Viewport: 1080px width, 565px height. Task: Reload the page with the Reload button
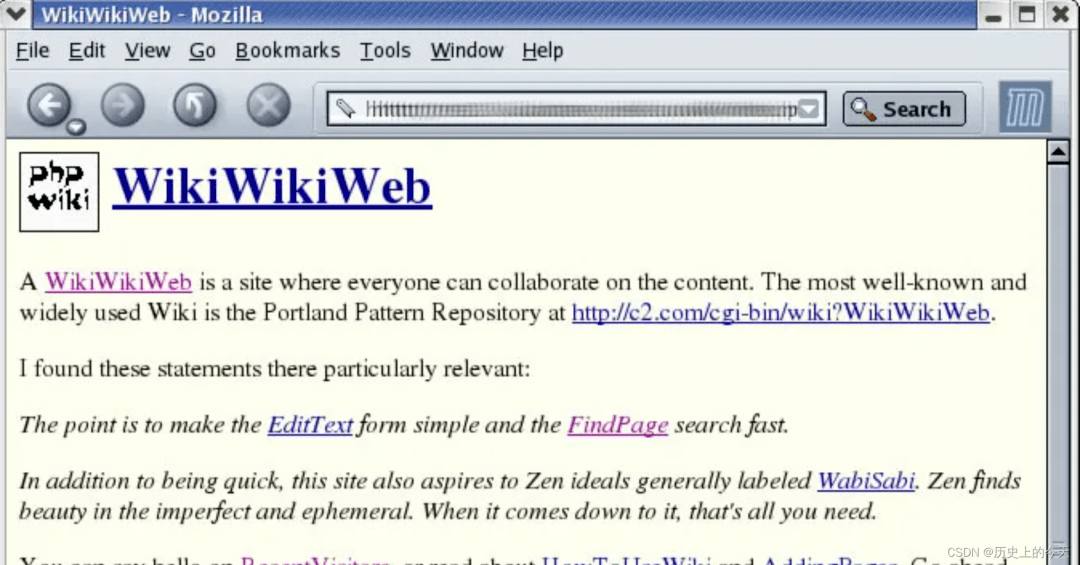coord(195,105)
